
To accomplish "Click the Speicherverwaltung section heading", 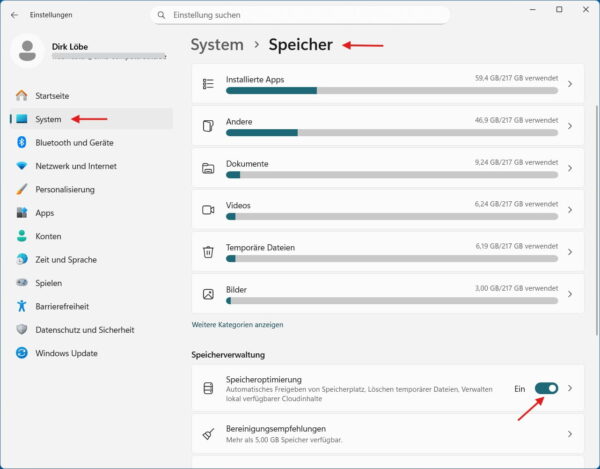I will pos(228,355).
